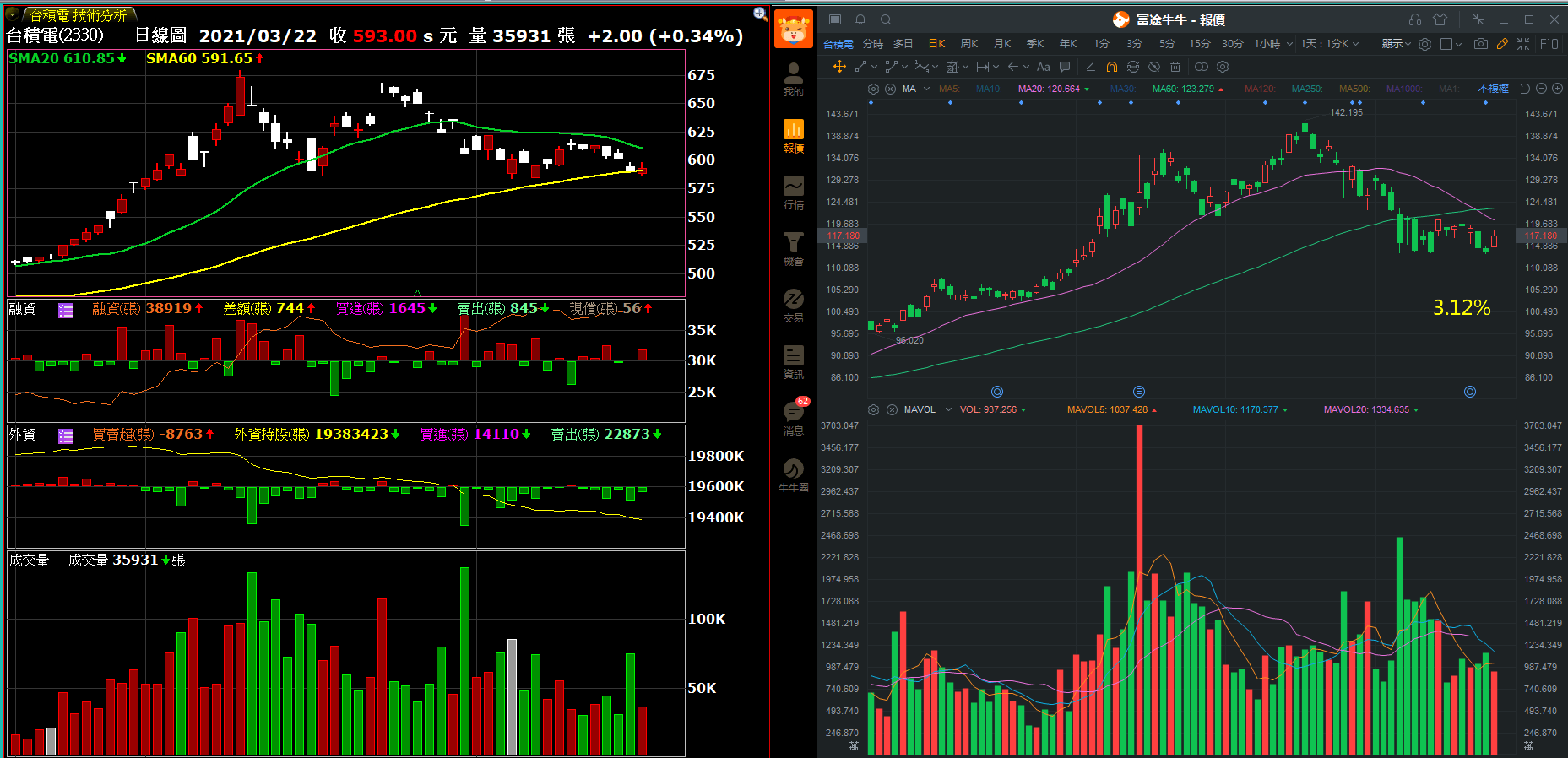Open the 牛牛圈 community section in sidebar
The height and width of the screenshot is (758, 1568).
[793, 474]
